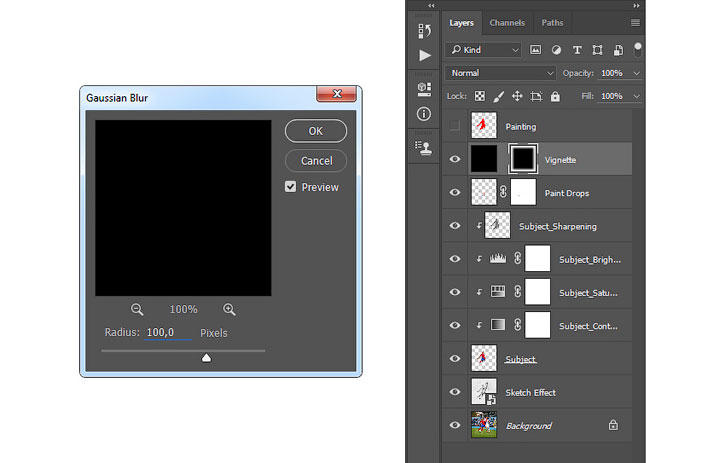Lock position move icon
The width and height of the screenshot is (725, 463).
(x=517, y=96)
